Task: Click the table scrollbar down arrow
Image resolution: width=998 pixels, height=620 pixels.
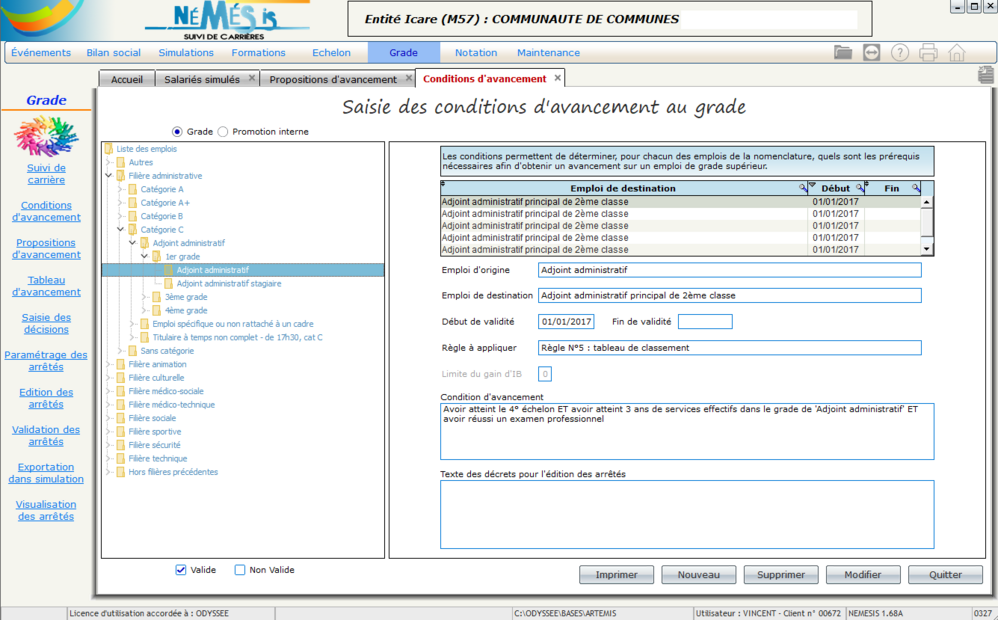Action: (927, 249)
